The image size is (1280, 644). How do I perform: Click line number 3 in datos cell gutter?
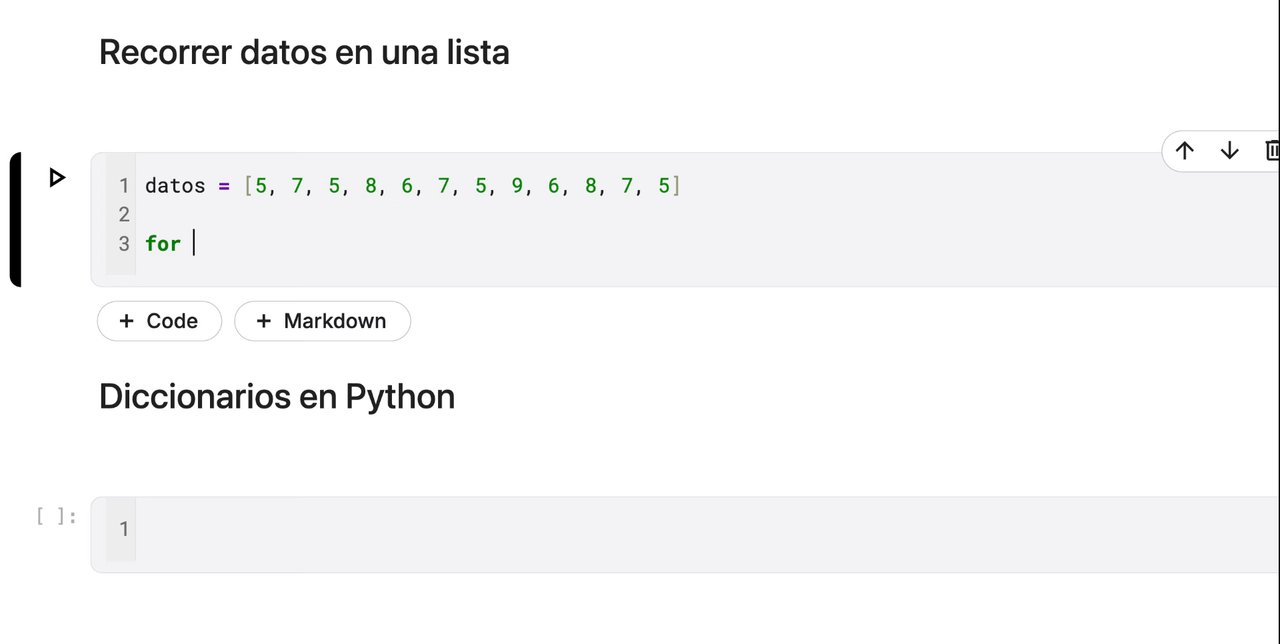pyautogui.click(x=124, y=243)
